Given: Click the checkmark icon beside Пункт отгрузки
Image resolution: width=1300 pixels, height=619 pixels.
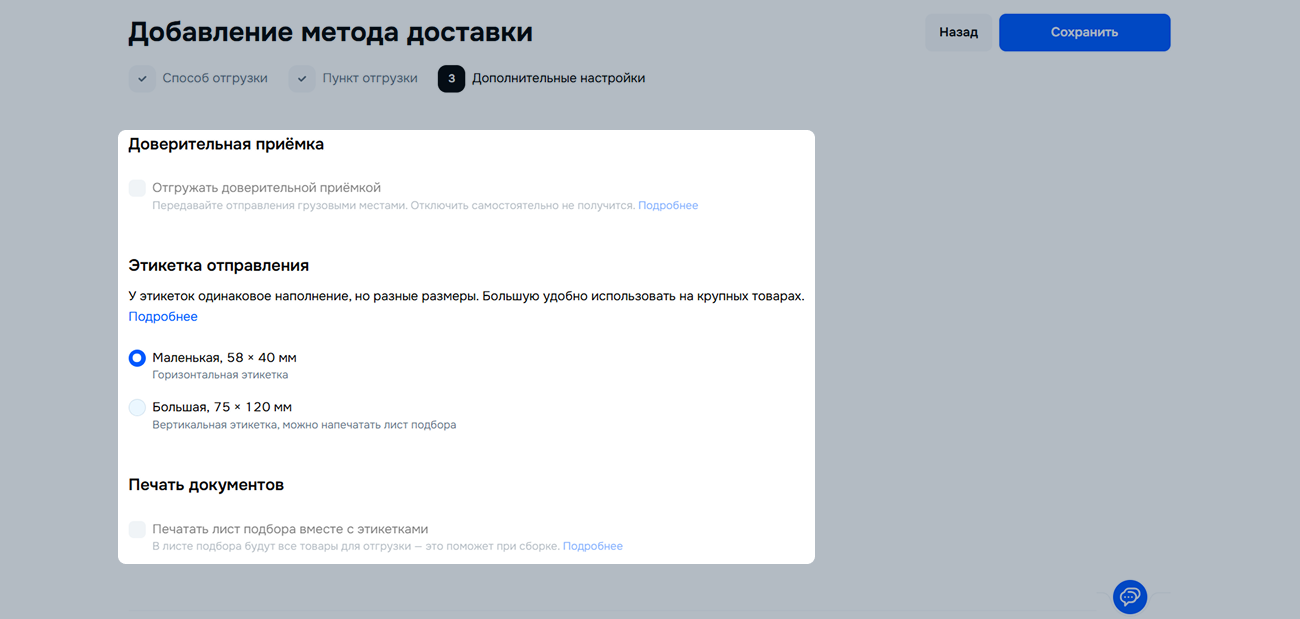Looking at the screenshot, I should (x=302, y=79).
